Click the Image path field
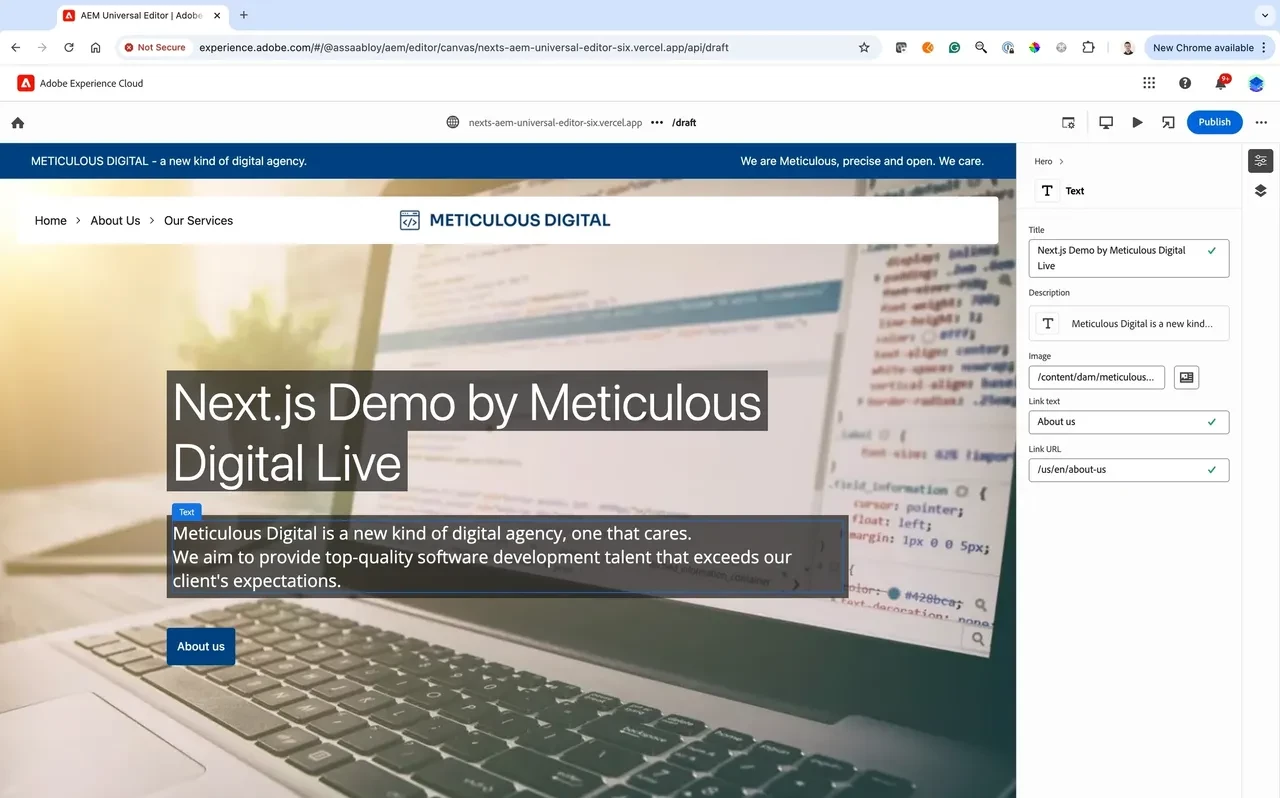The width and height of the screenshot is (1280, 798). point(1097,377)
